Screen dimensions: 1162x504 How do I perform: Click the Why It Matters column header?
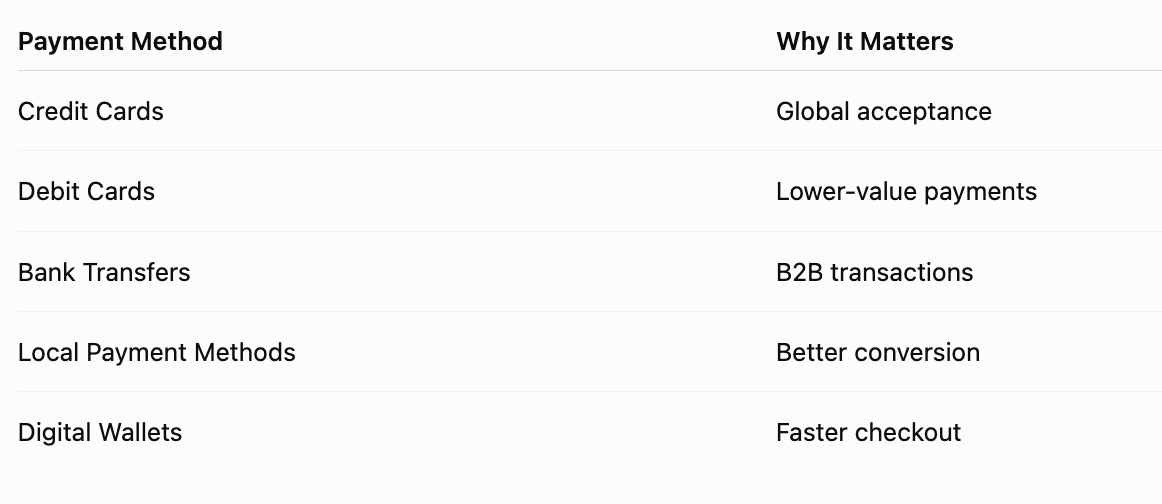pyautogui.click(x=865, y=42)
